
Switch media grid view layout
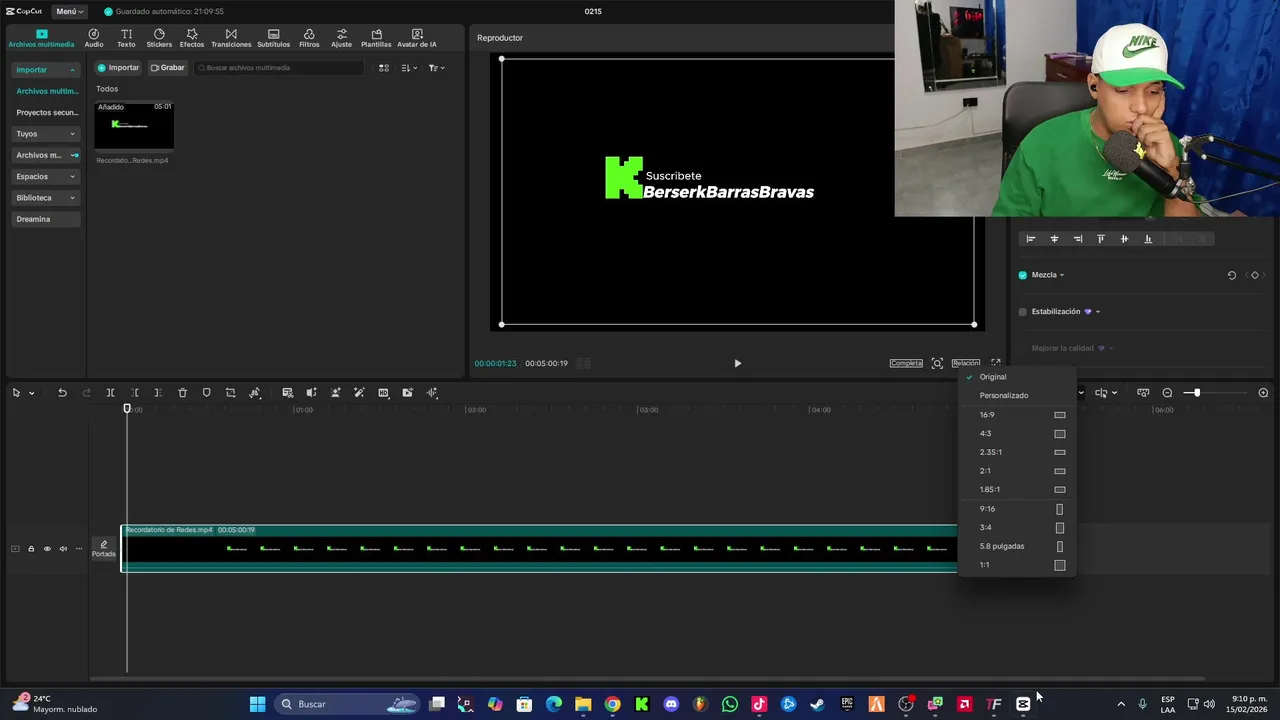point(383,68)
